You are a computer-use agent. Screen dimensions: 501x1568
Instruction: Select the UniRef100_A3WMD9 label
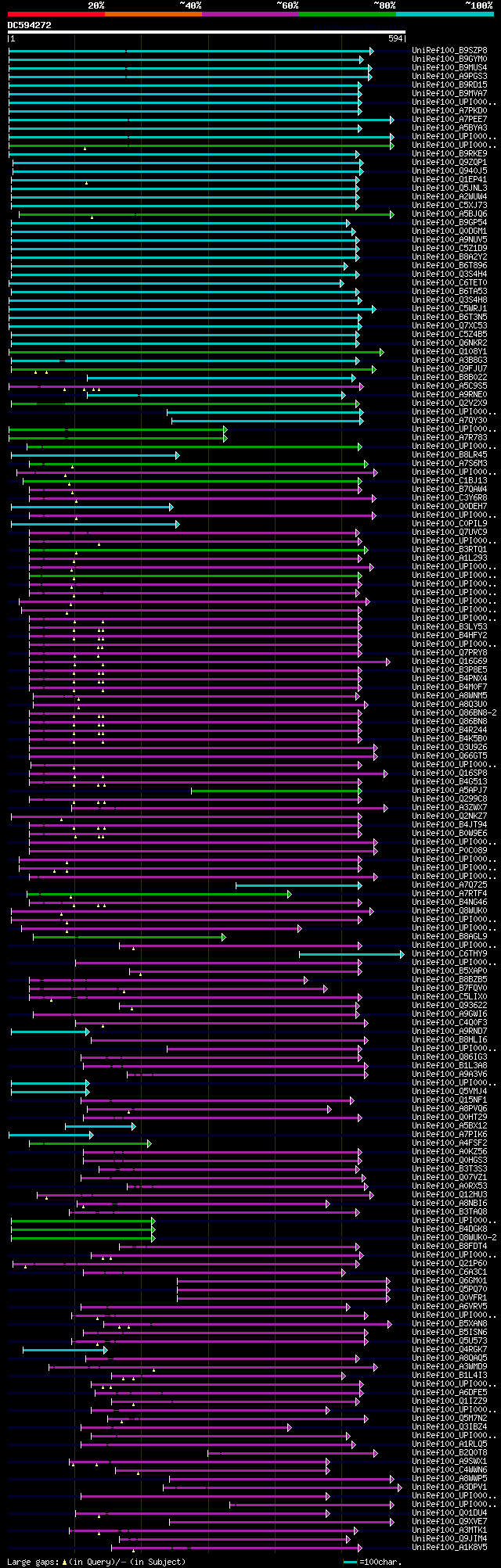(x=449, y=1367)
